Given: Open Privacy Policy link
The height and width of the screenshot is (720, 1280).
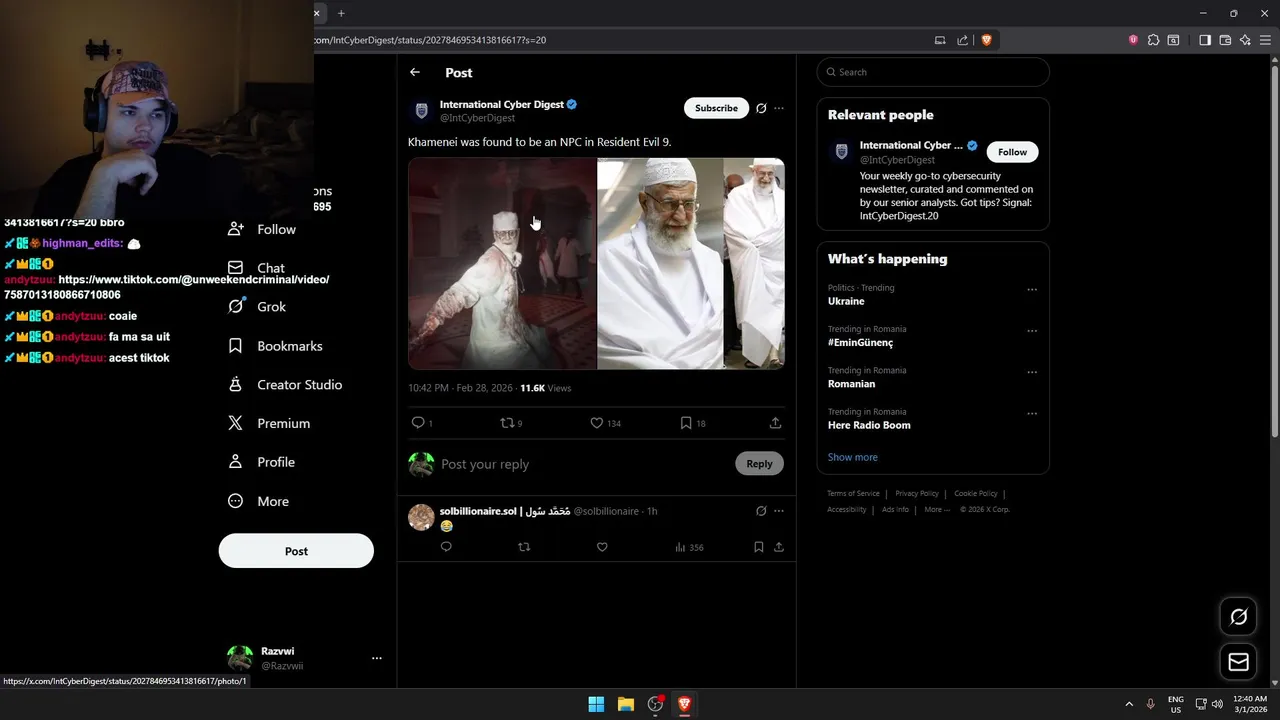Looking at the screenshot, I should point(917,493).
